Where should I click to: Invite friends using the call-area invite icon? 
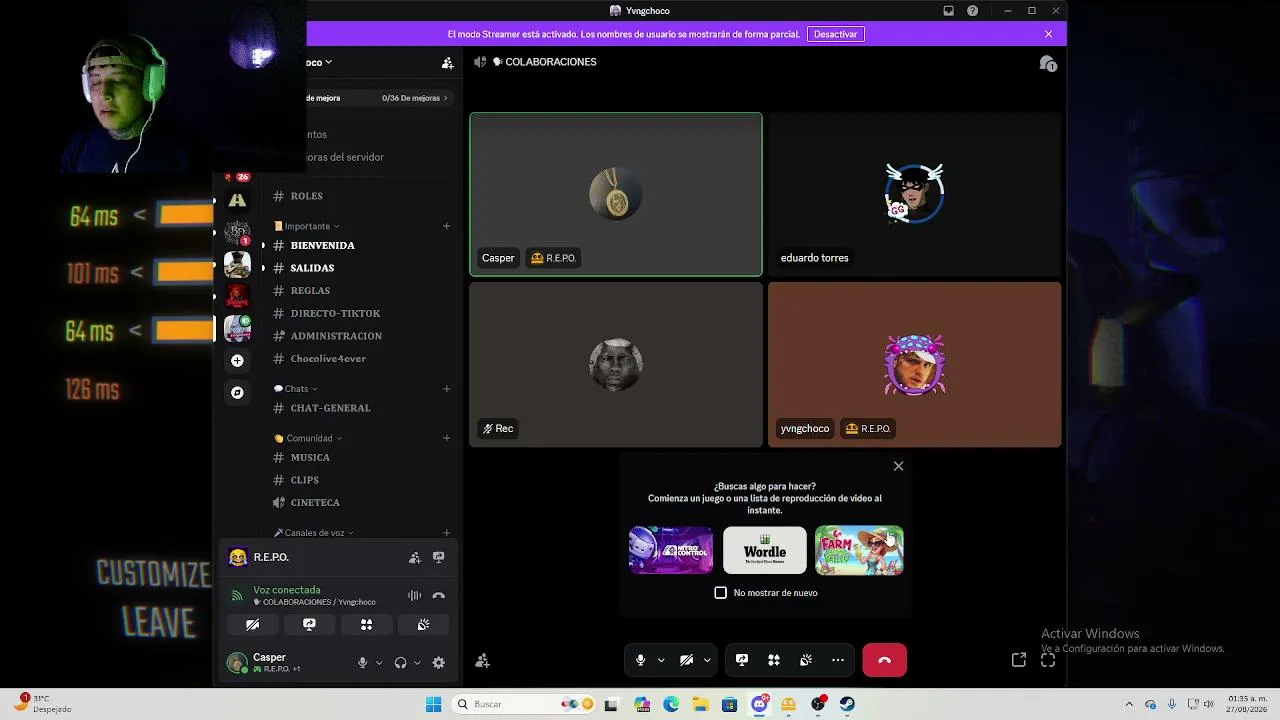coord(483,660)
